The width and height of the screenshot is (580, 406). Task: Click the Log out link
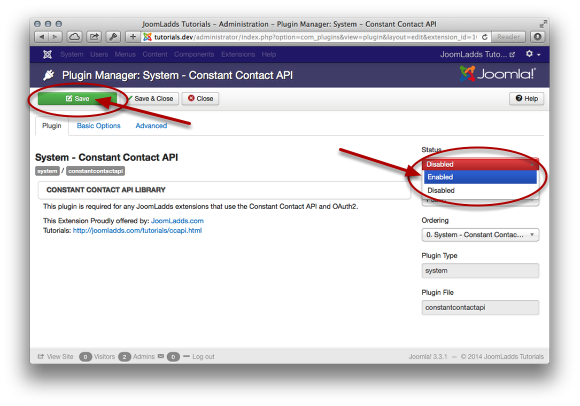coord(203,356)
